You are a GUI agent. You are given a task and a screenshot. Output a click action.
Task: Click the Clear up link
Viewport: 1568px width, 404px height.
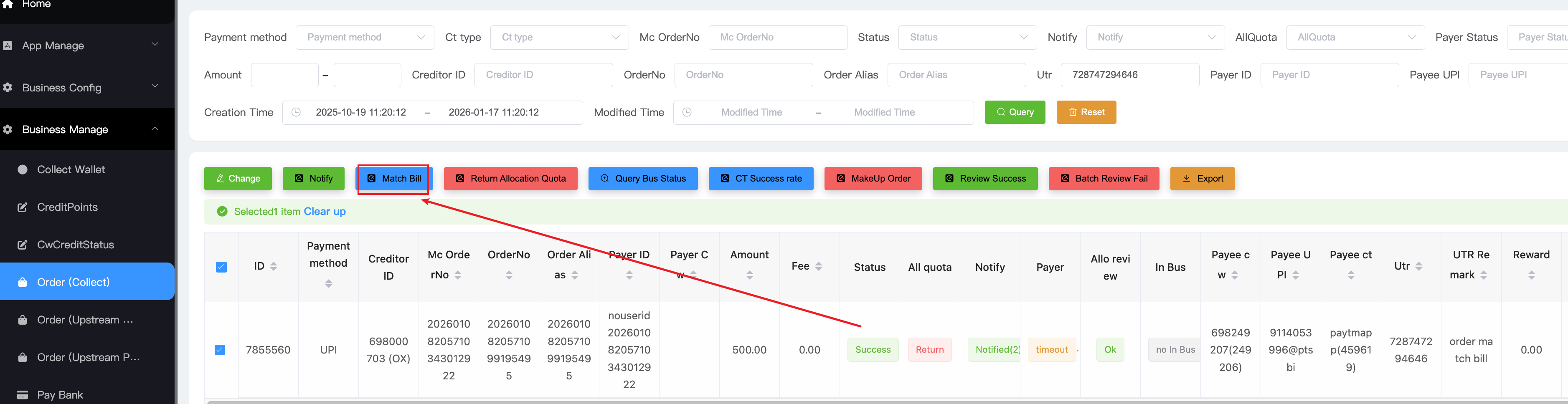coord(325,212)
